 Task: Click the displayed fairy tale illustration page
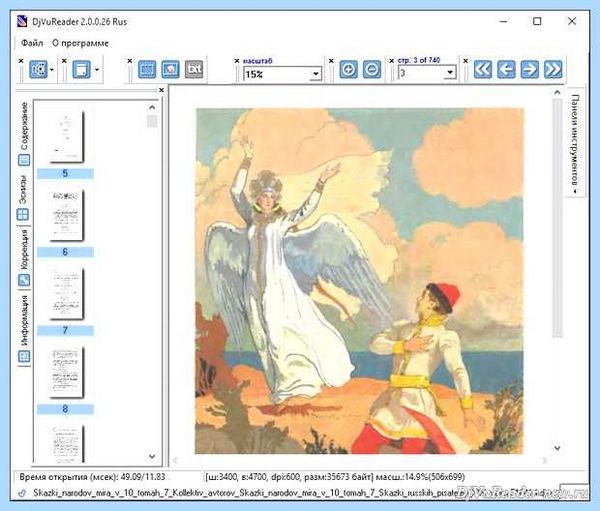pyautogui.click(x=359, y=281)
